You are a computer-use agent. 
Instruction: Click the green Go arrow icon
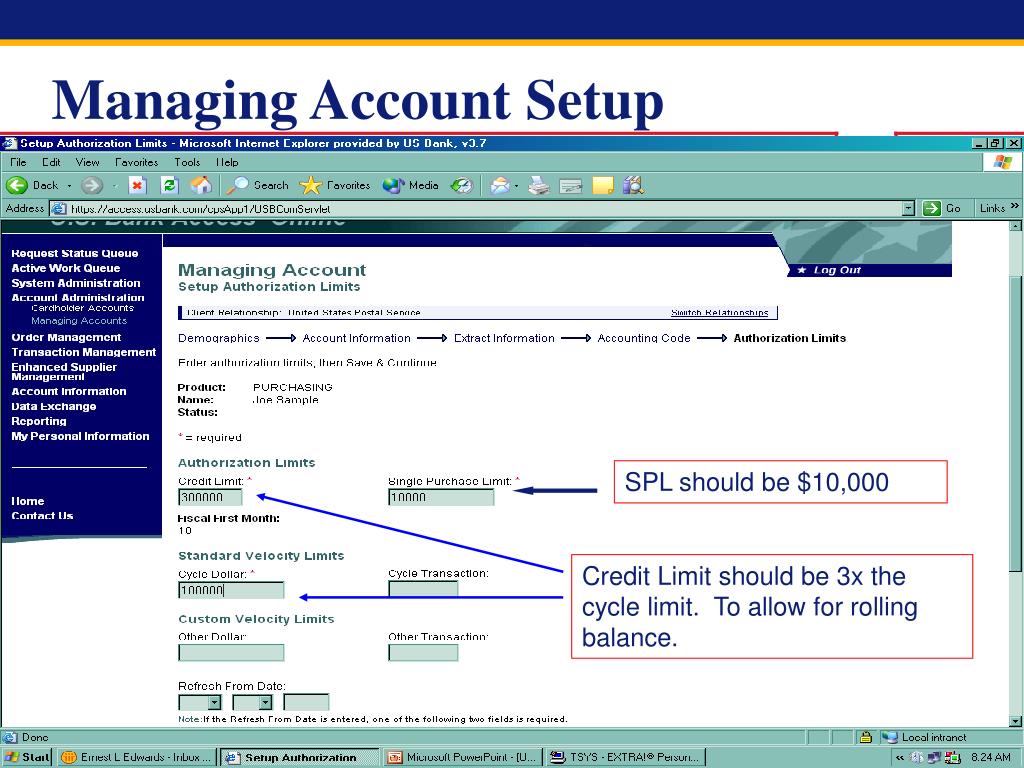(x=931, y=208)
